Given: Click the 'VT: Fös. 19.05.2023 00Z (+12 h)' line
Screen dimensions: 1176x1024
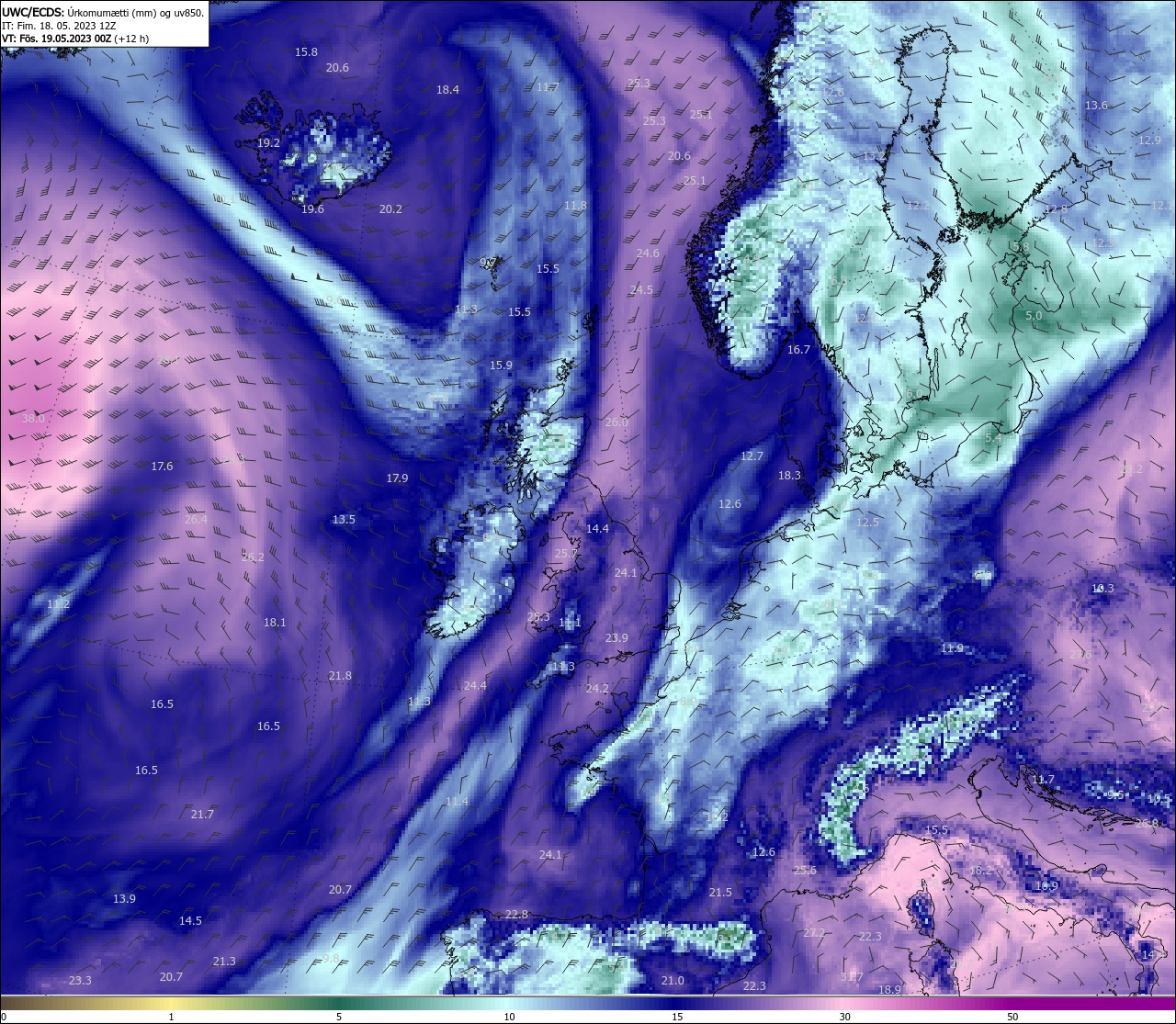Looking at the screenshot, I should click(x=75, y=39).
